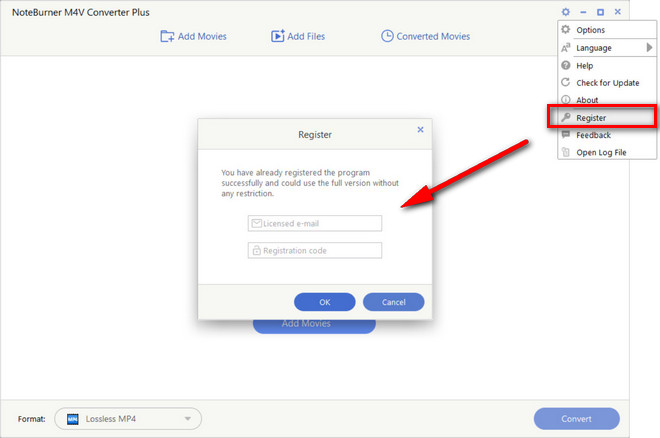The image size is (660, 438).
Task: Focus the Licensed e-mail input field
Action: click(x=315, y=223)
